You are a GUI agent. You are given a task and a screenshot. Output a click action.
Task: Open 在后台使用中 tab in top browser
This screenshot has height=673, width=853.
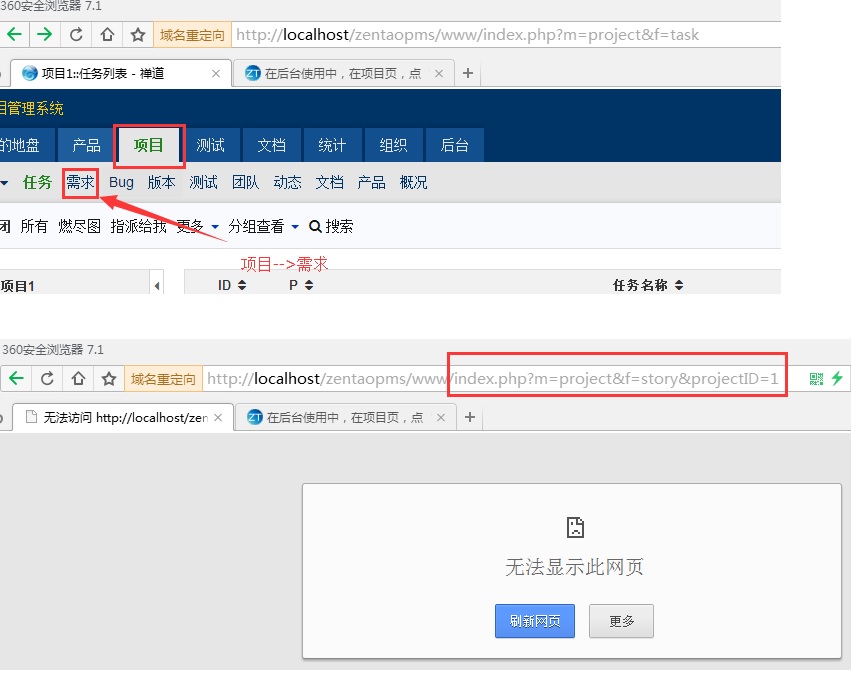click(342, 73)
